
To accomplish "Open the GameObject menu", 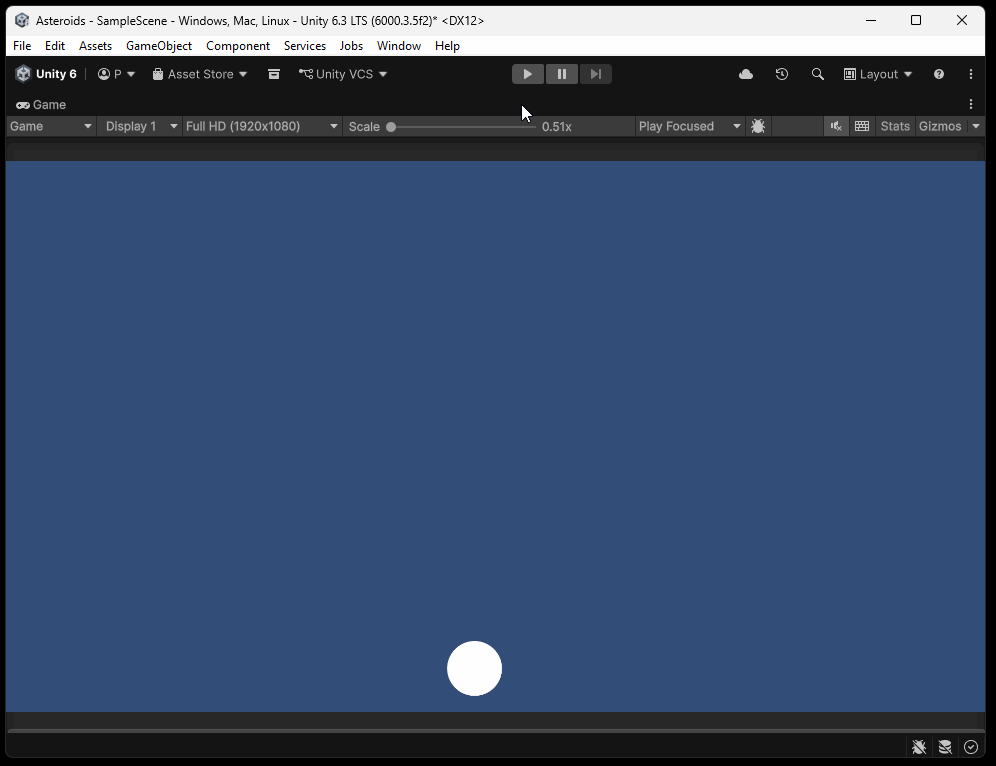I will pos(159,46).
